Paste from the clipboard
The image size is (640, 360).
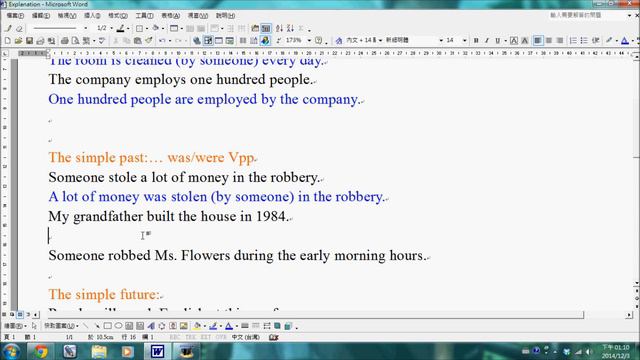tap(138, 40)
